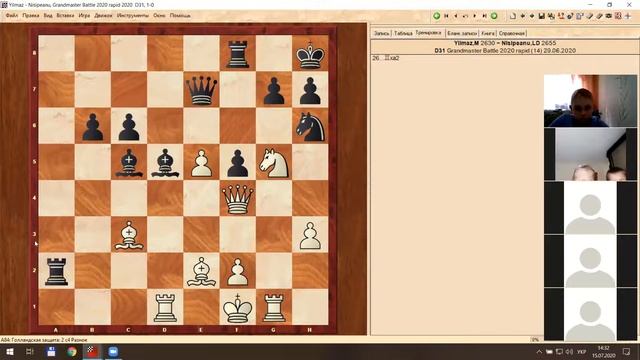Open the Окно menu
This screenshot has width=640, height=360.
[x=159, y=16]
